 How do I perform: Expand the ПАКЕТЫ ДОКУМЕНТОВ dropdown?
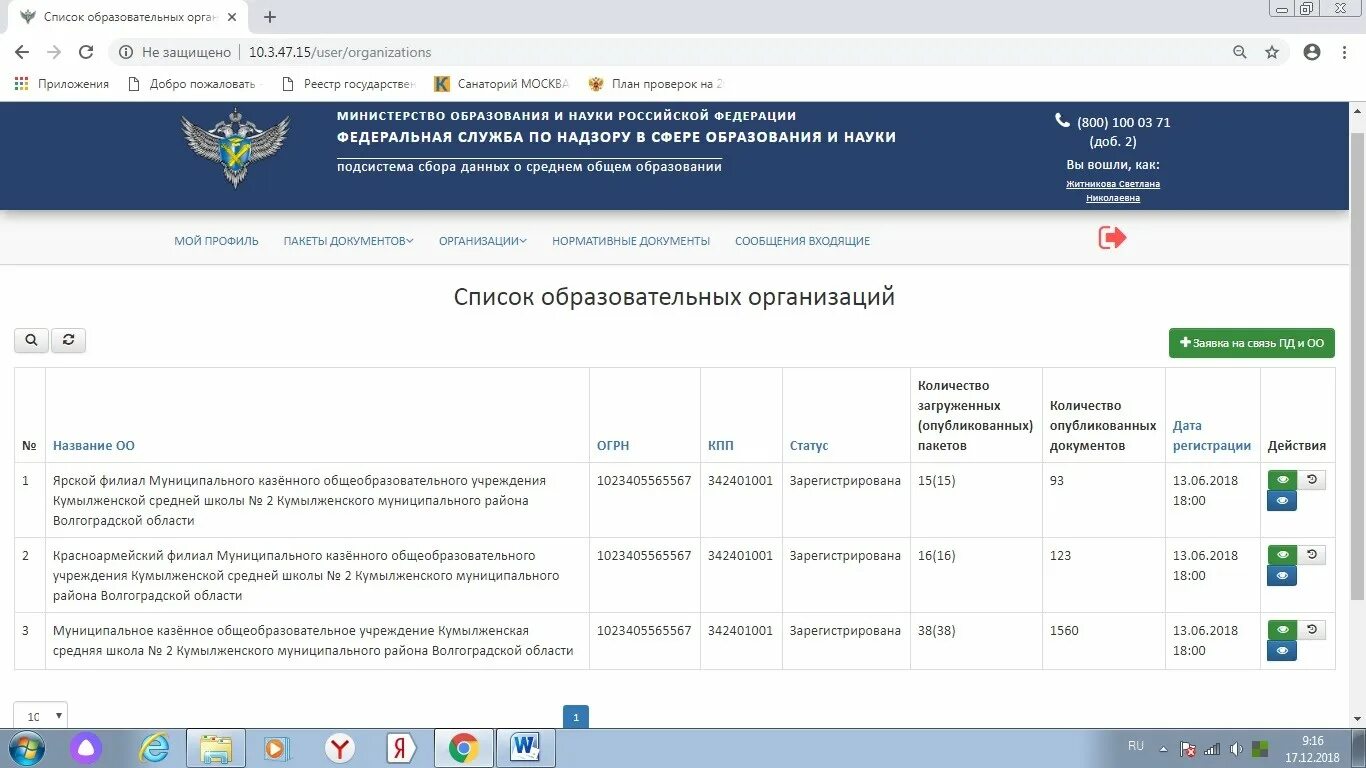coord(347,240)
